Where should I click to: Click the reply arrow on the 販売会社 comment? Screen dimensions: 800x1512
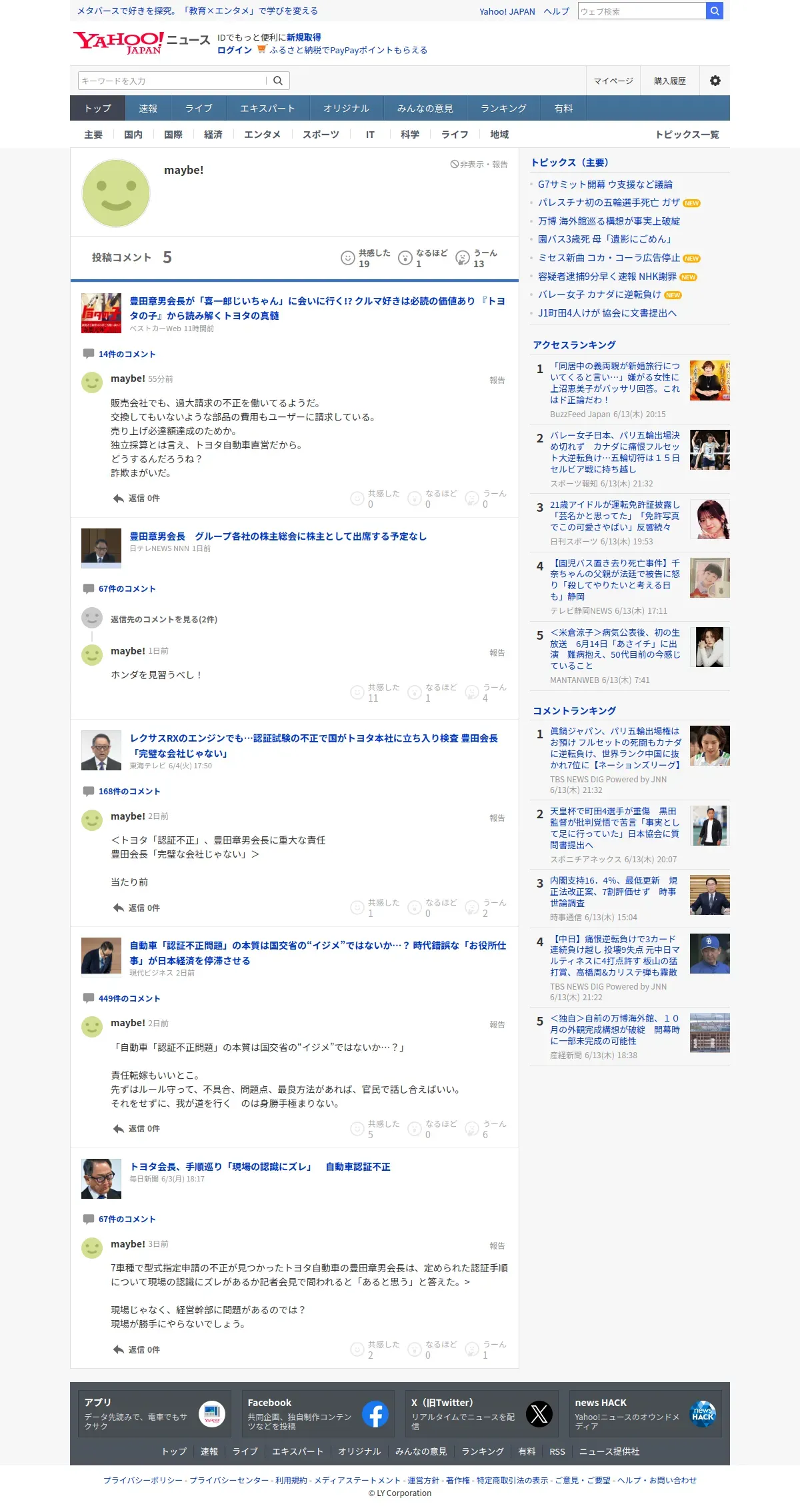(x=119, y=498)
